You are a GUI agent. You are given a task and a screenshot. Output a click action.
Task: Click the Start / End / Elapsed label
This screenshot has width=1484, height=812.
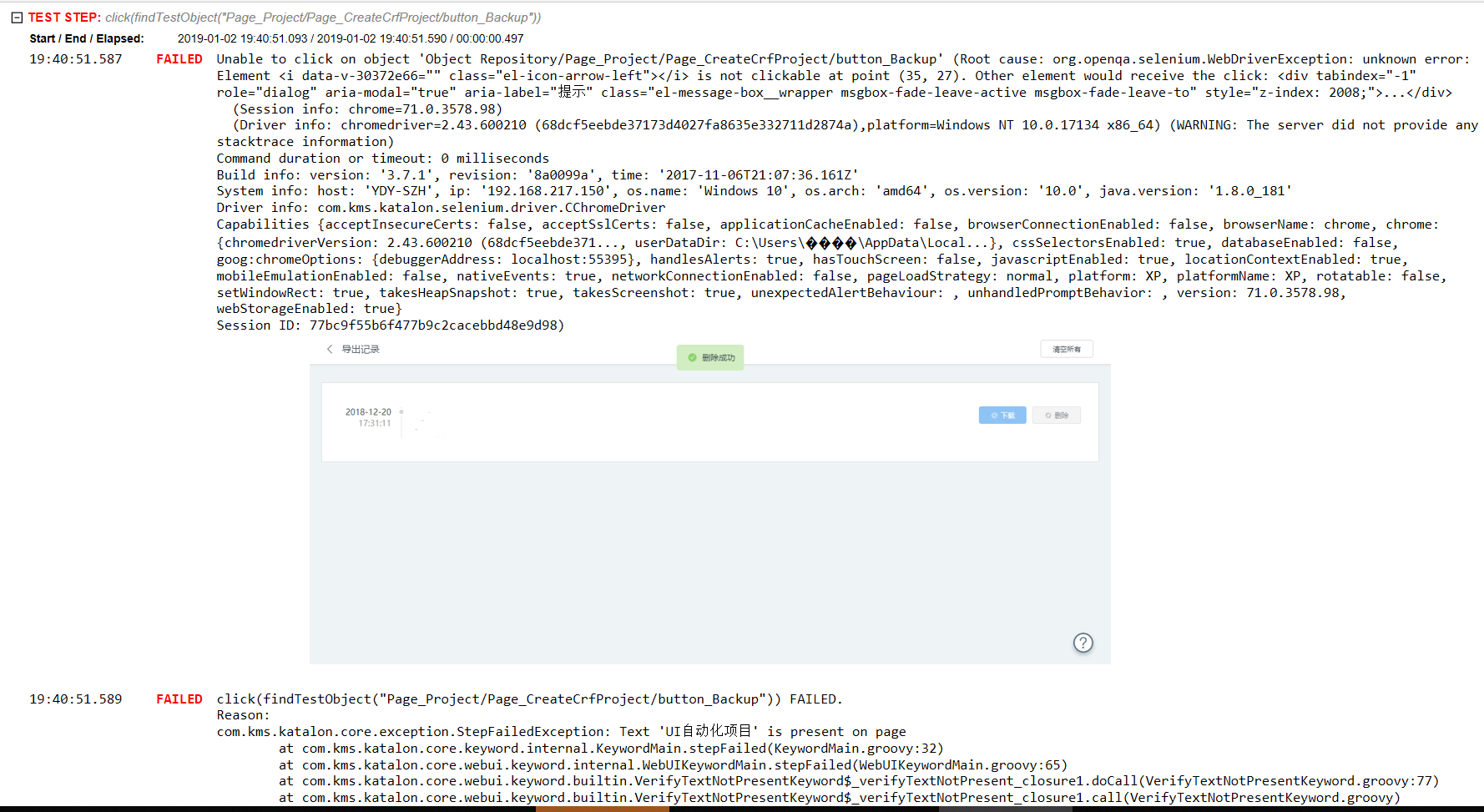pyautogui.click(x=87, y=38)
